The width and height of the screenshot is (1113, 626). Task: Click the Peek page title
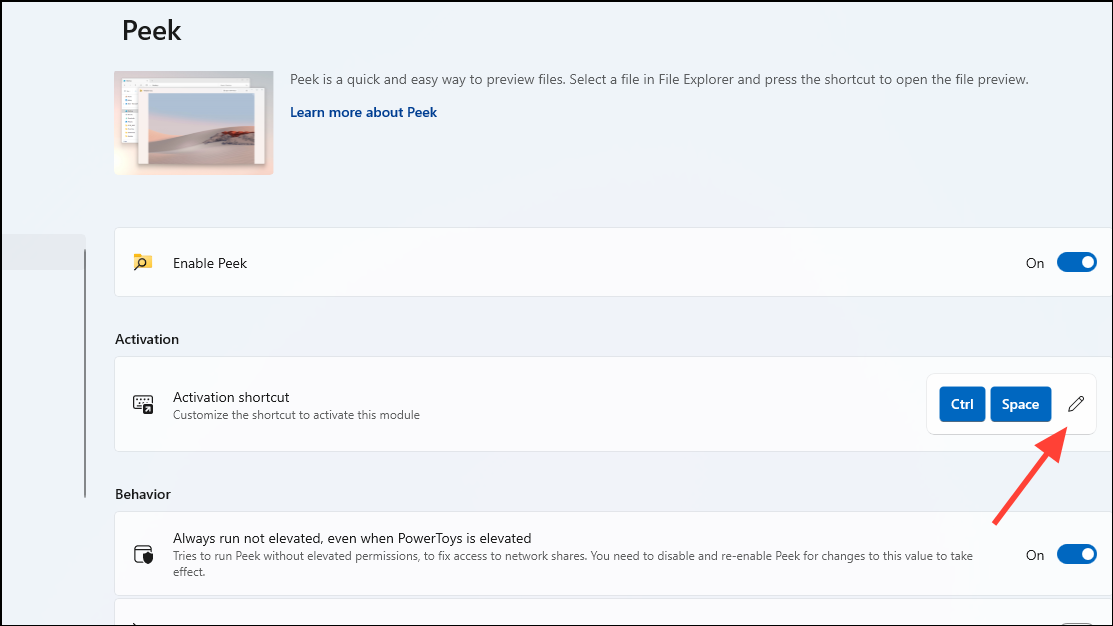(151, 31)
